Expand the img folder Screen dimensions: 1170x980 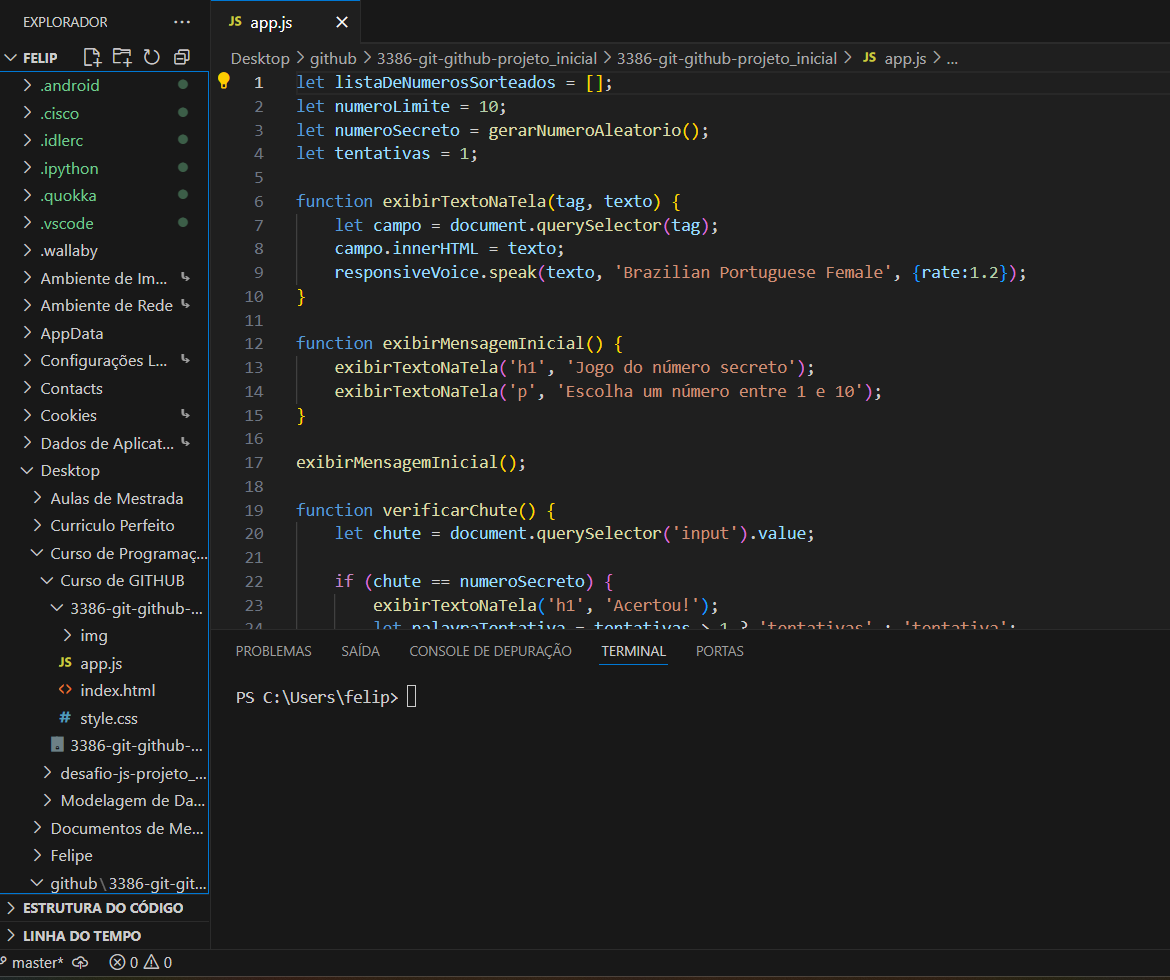(67, 635)
